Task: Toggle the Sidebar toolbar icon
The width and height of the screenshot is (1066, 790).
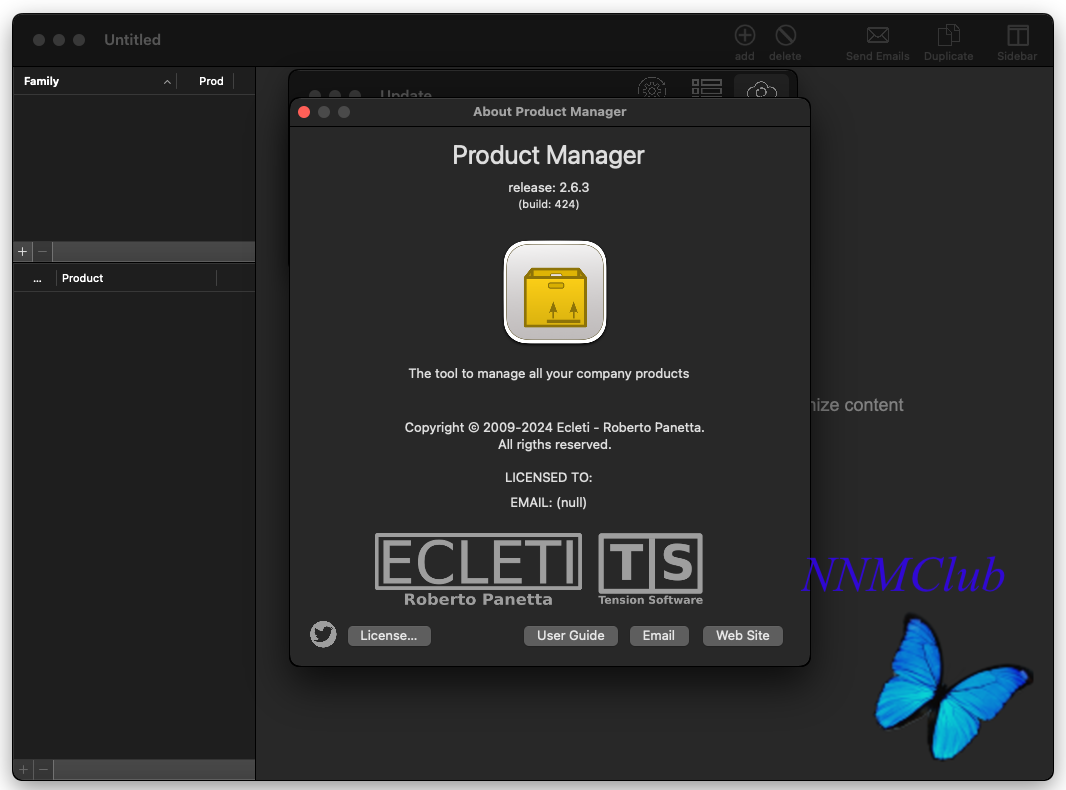Action: [x=1018, y=35]
